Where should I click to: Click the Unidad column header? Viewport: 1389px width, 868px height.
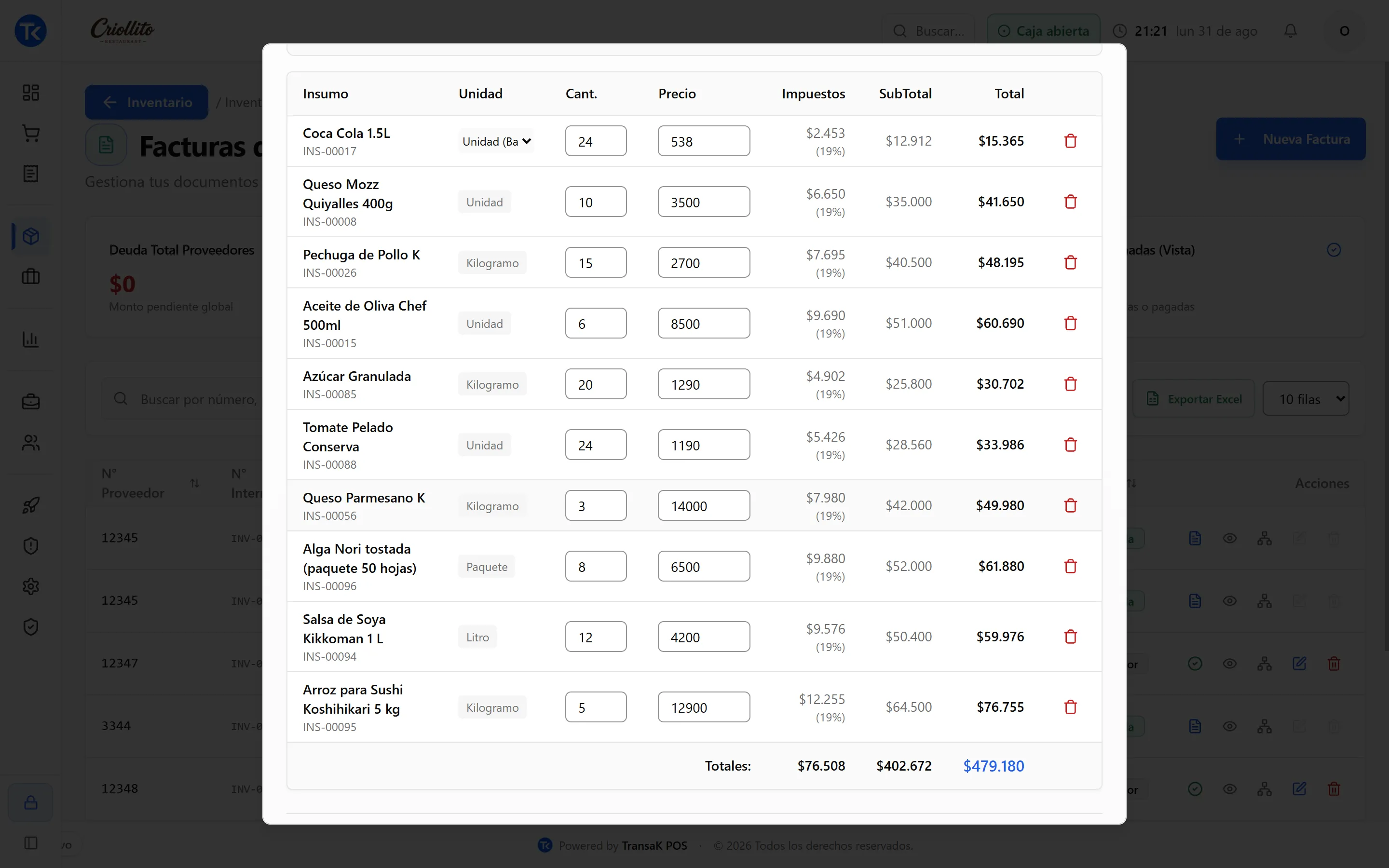[480, 94]
